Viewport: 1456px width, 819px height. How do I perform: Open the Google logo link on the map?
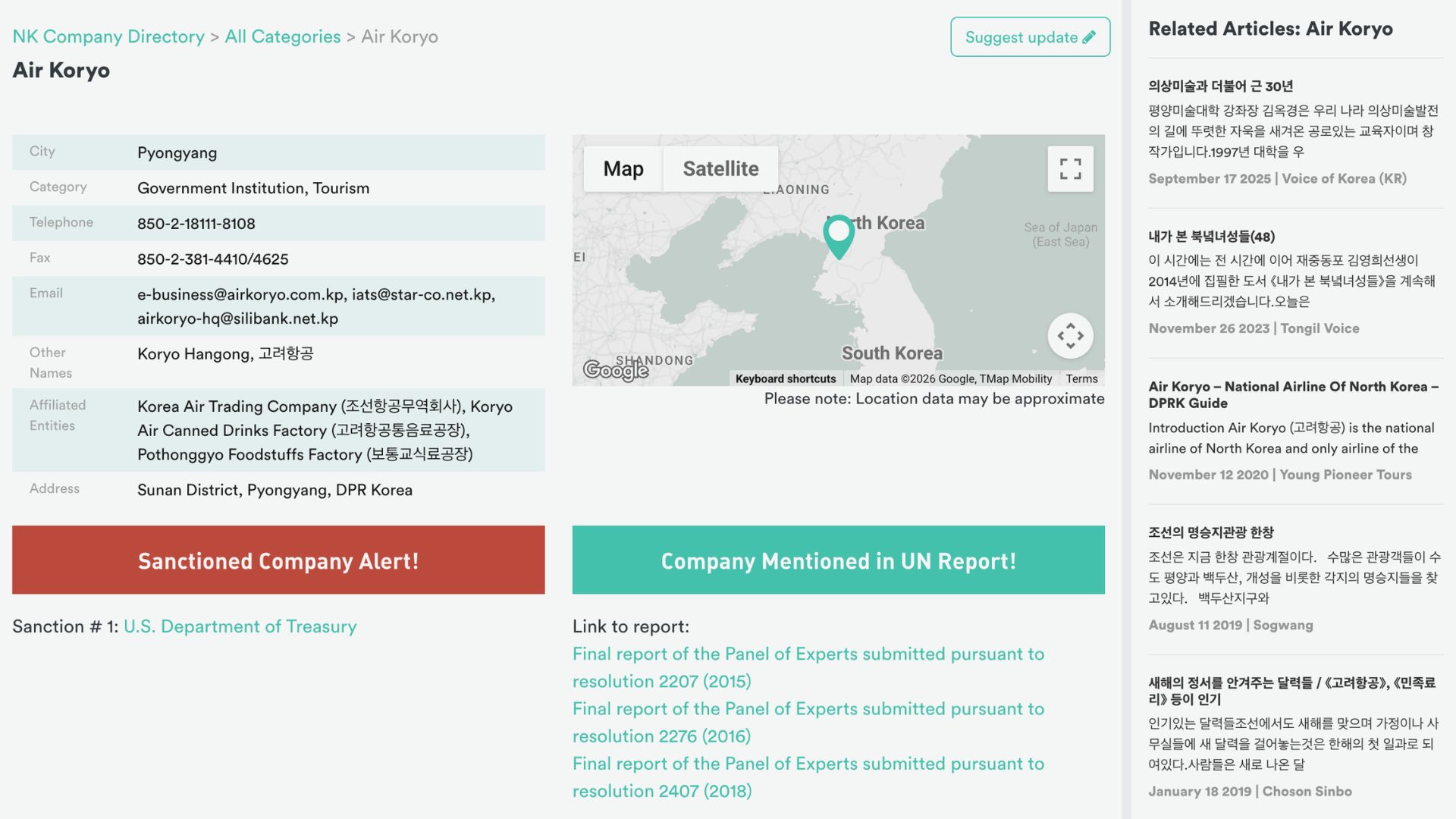pyautogui.click(x=615, y=369)
